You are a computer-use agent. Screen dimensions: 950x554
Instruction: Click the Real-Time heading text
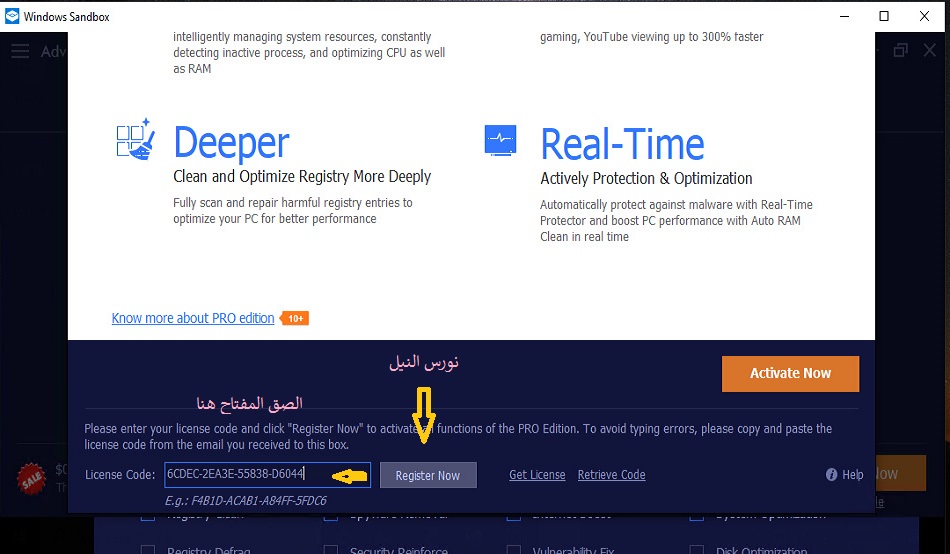pyautogui.click(x=622, y=144)
